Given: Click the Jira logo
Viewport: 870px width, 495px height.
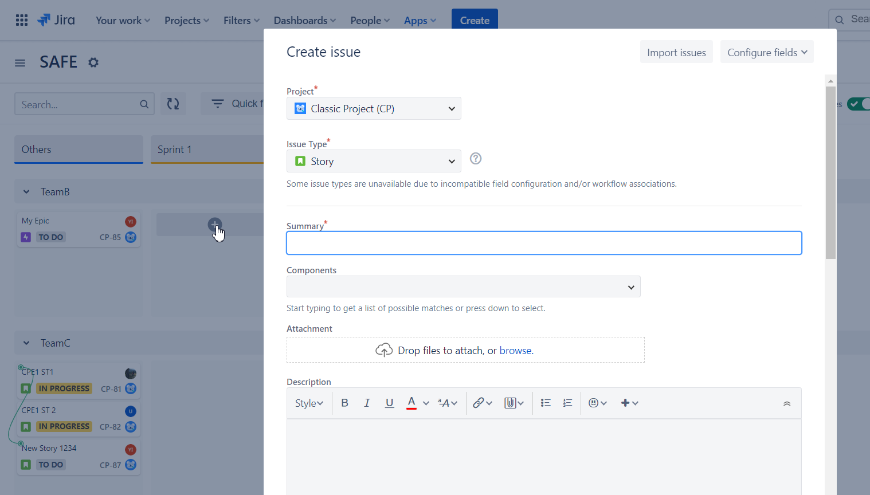Looking at the screenshot, I should pos(56,21).
